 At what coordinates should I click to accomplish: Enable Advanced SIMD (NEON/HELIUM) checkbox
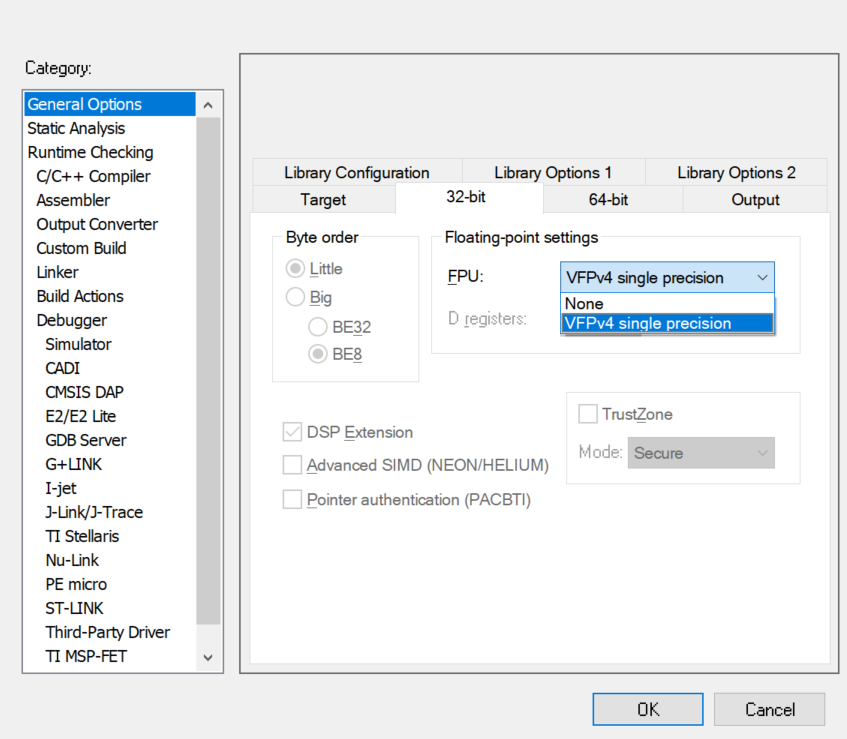(292, 465)
